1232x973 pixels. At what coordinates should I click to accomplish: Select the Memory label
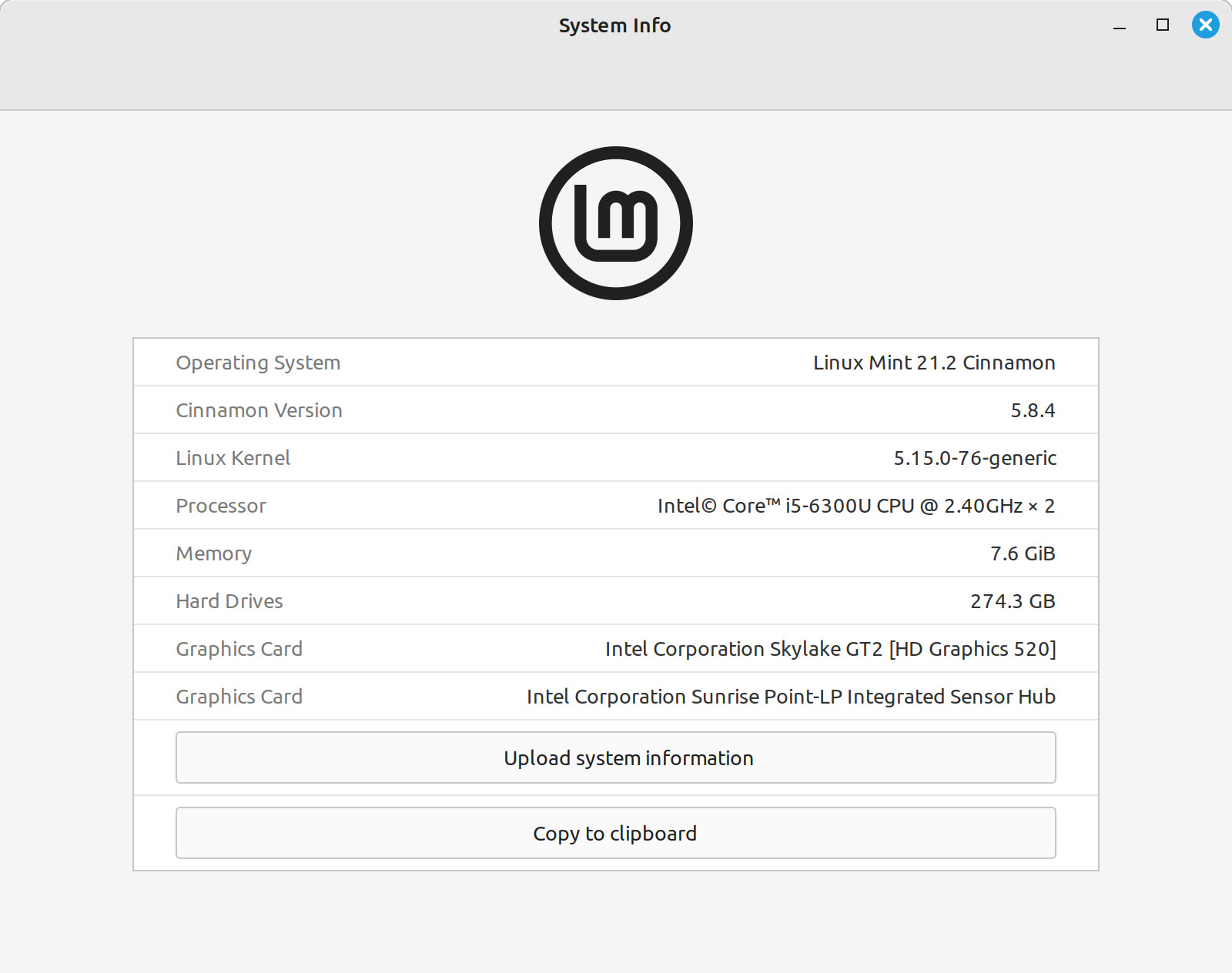(x=214, y=553)
